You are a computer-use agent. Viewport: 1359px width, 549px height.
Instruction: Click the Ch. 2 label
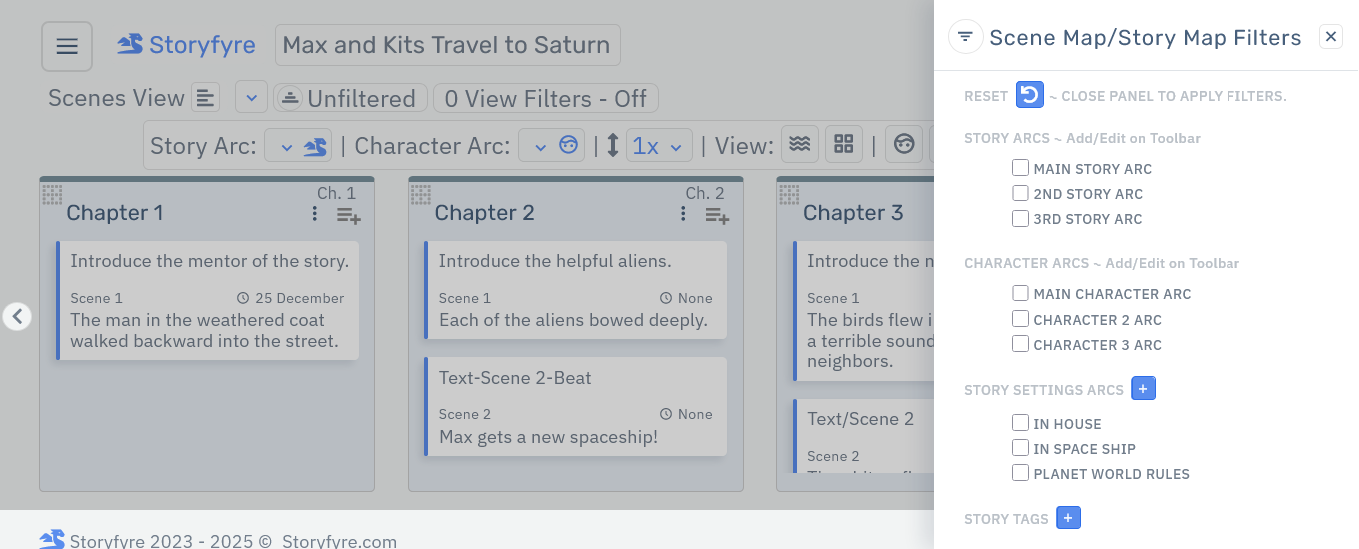[x=705, y=193]
